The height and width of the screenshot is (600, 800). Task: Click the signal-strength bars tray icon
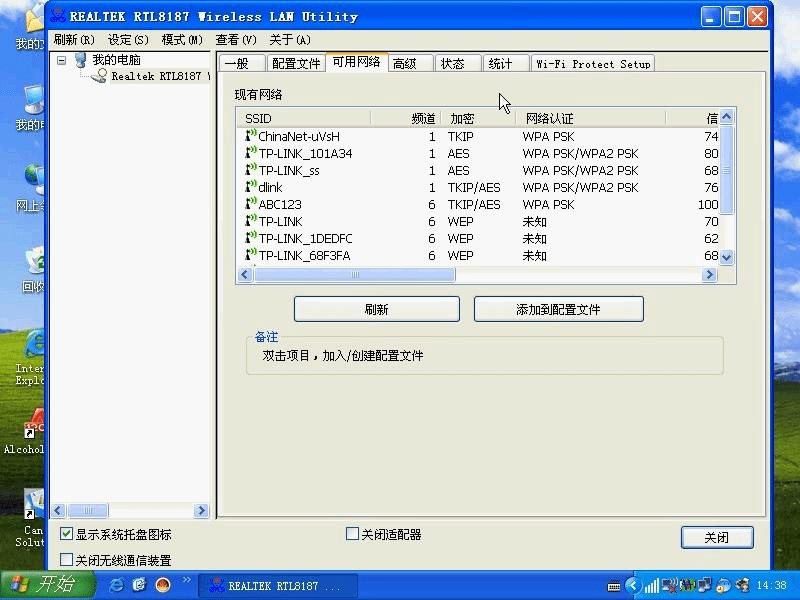653,585
